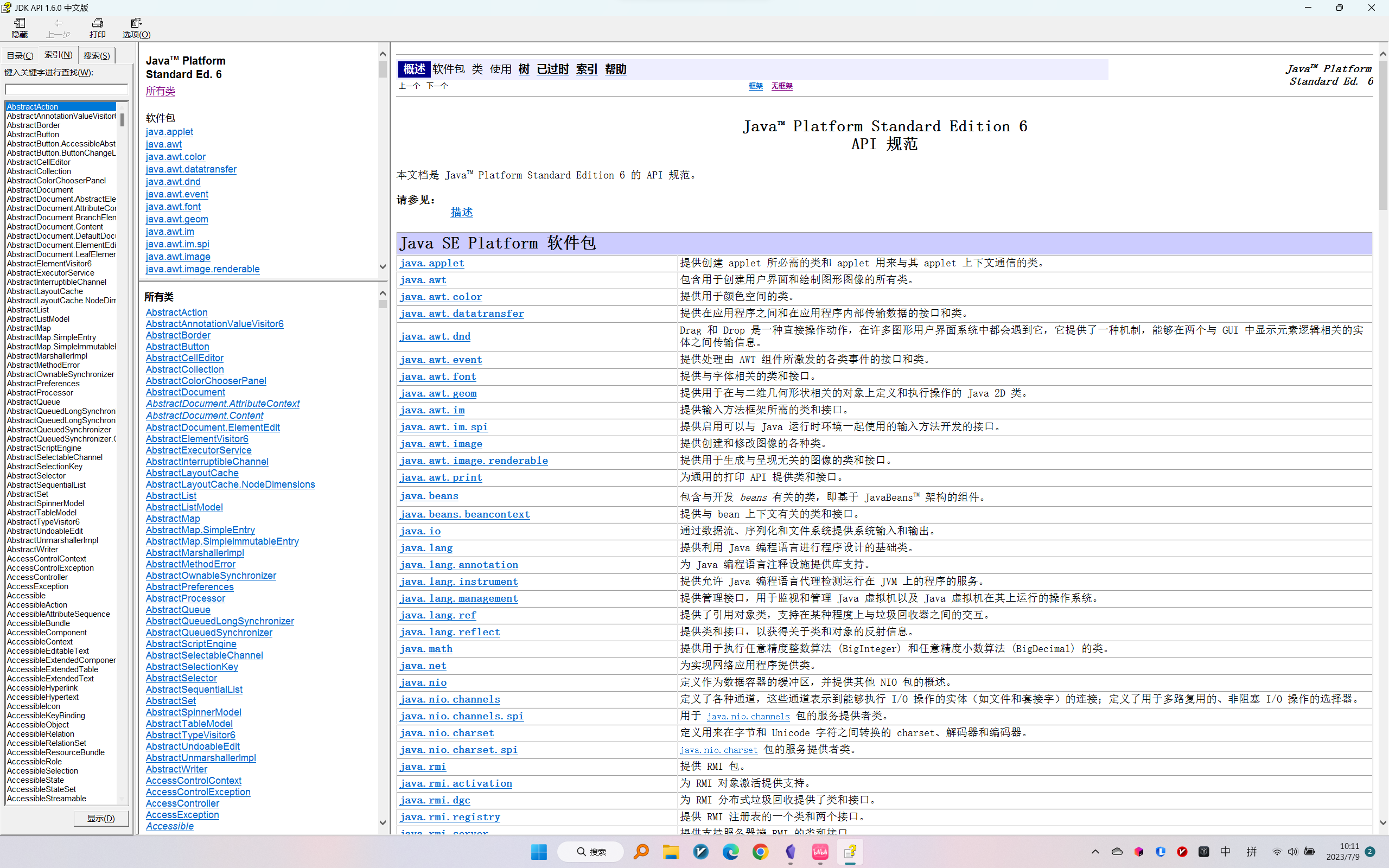Image resolution: width=1389 pixels, height=868 pixels.
Task: Click scroll-down arrow of all-classes frame
Action: [x=383, y=822]
